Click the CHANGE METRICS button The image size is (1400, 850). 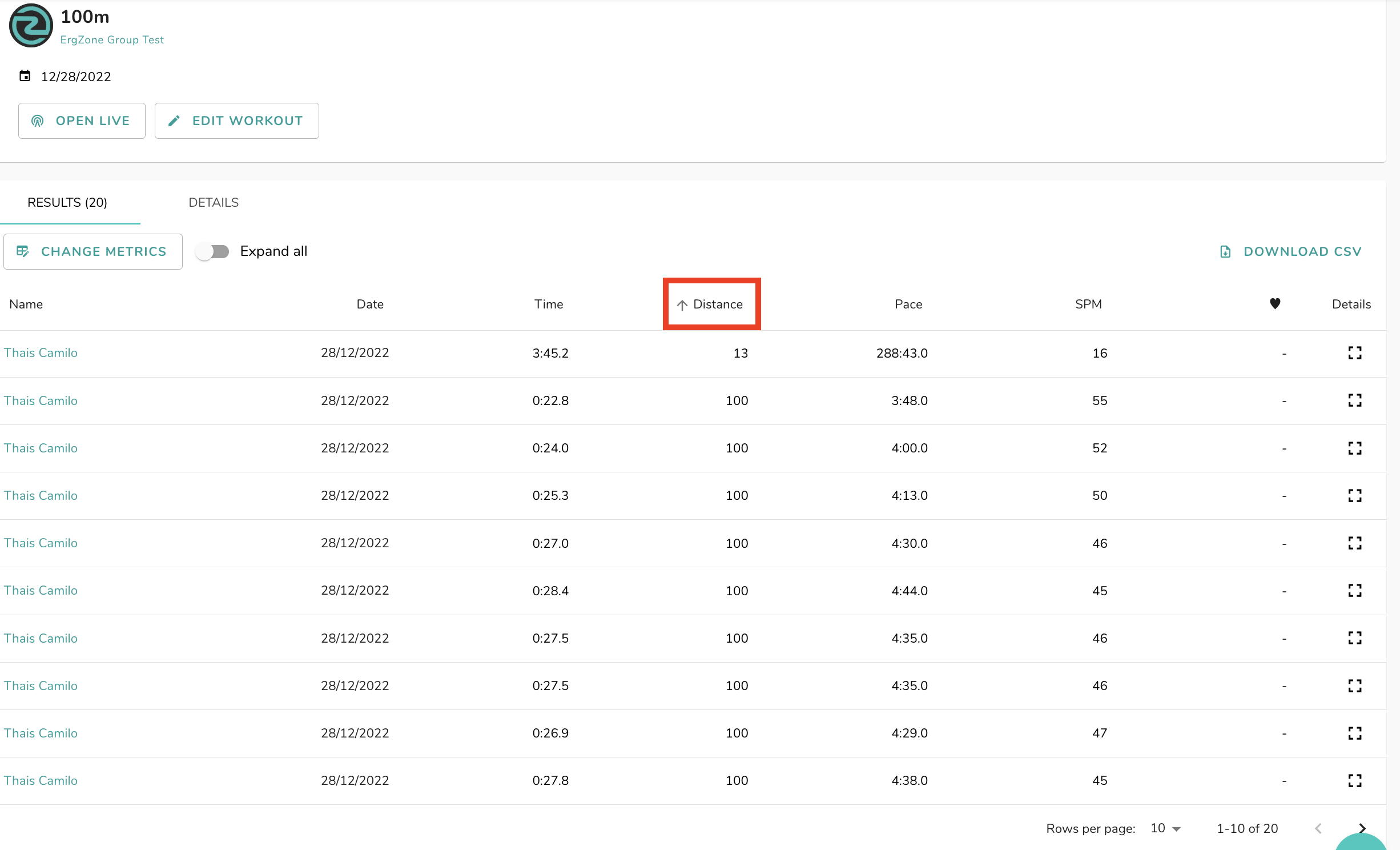tap(93, 251)
